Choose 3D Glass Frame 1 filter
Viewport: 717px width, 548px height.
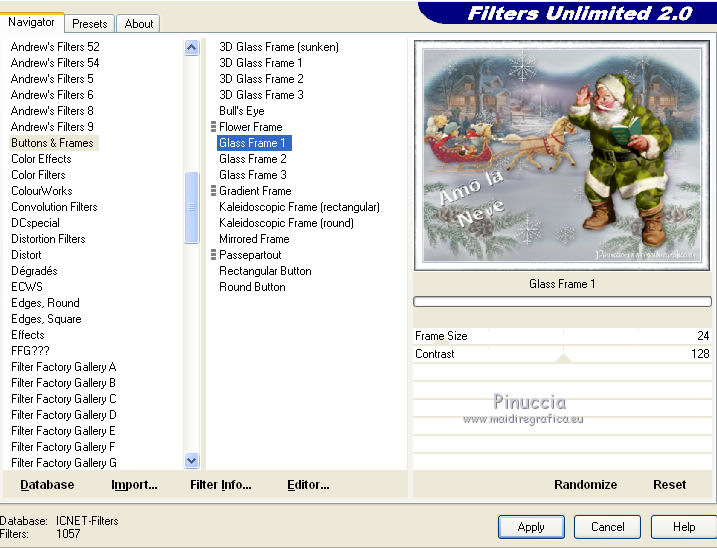click(261, 63)
